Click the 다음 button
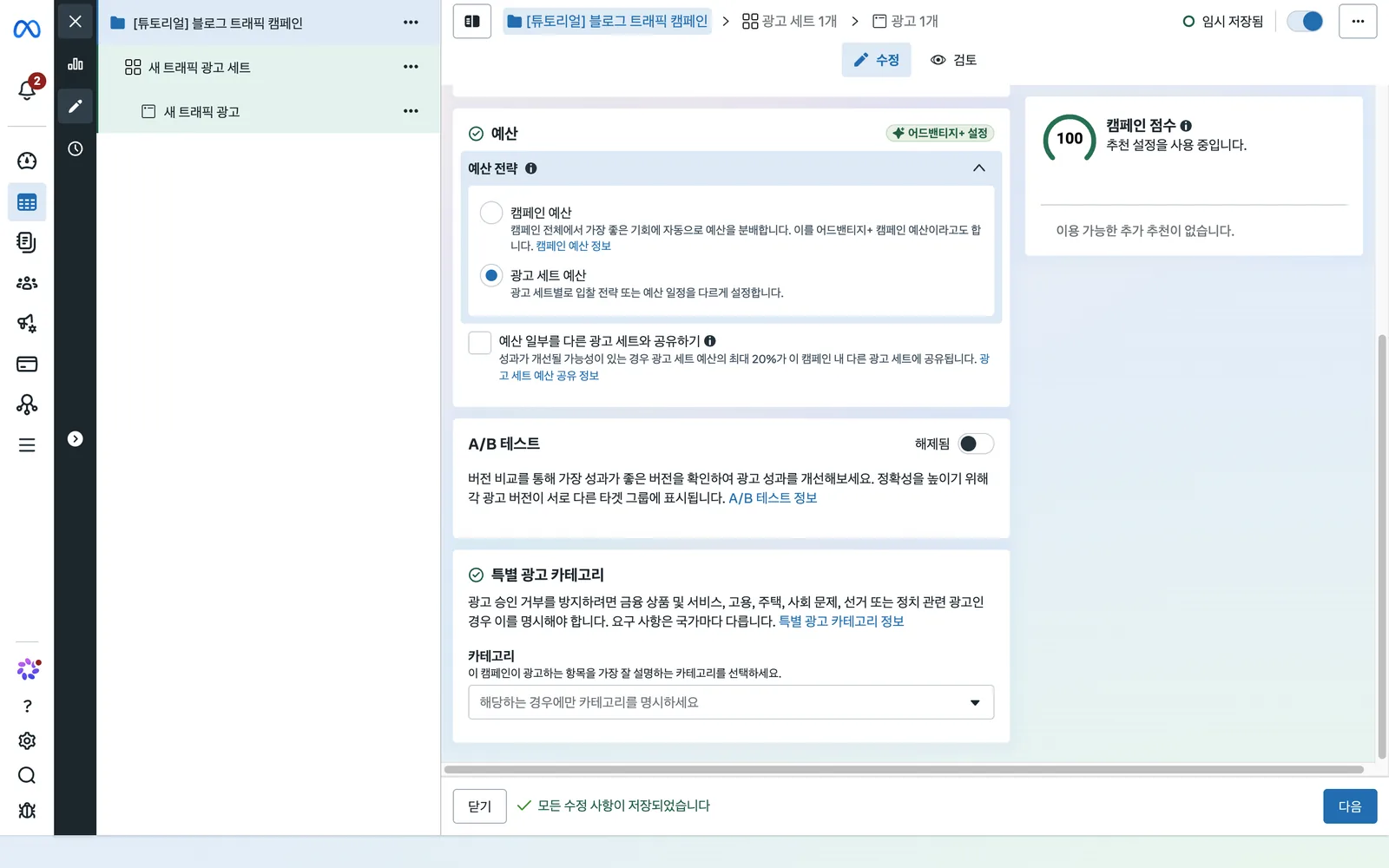The height and width of the screenshot is (868, 1389). point(1350,806)
